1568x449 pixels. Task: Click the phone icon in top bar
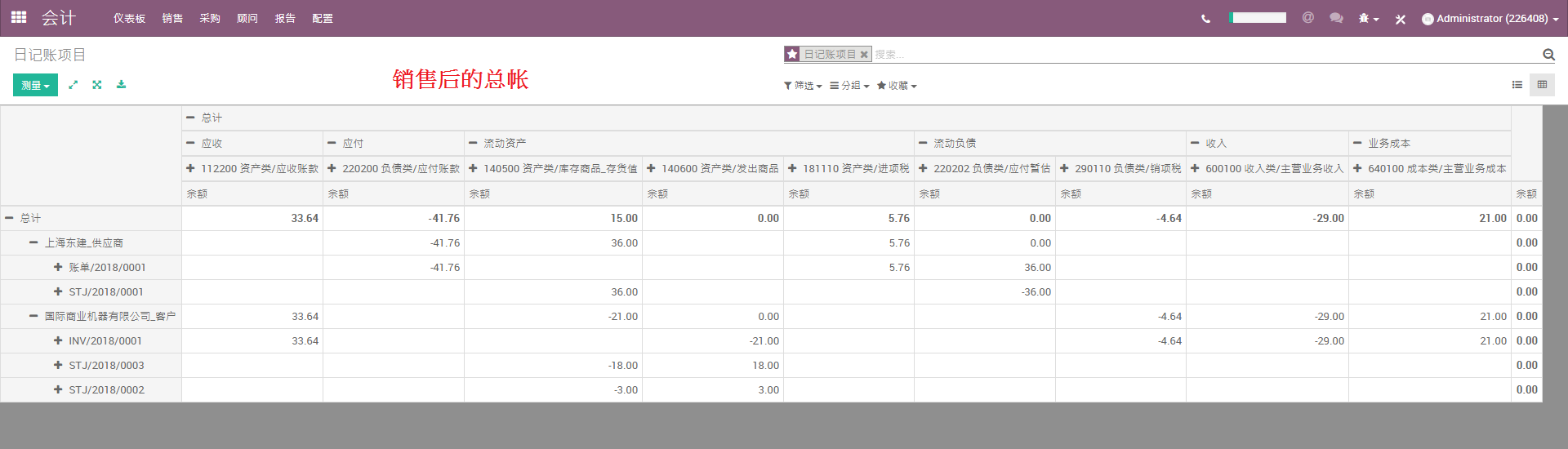[x=1206, y=18]
